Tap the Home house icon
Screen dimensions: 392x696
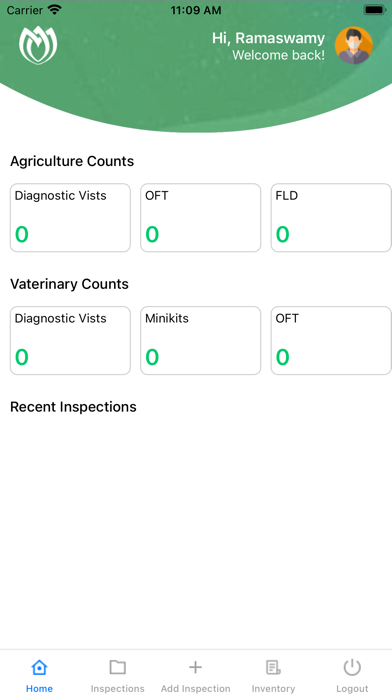pos(39,667)
